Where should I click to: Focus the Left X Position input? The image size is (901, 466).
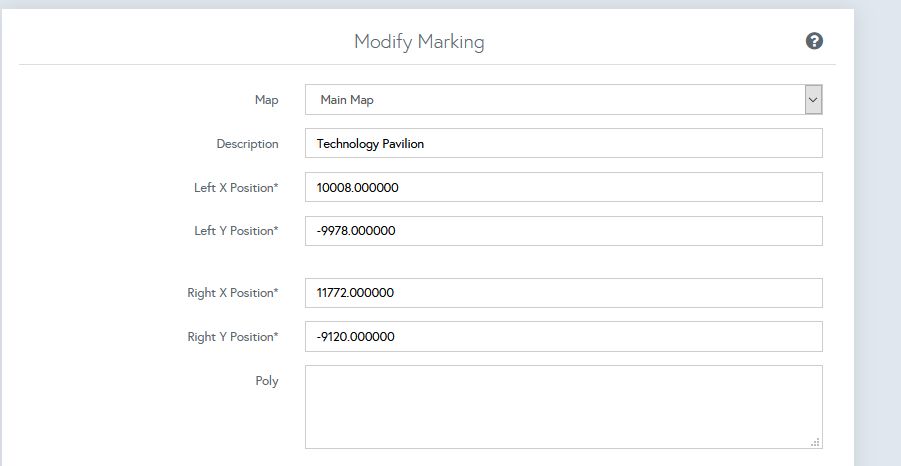click(x=563, y=187)
